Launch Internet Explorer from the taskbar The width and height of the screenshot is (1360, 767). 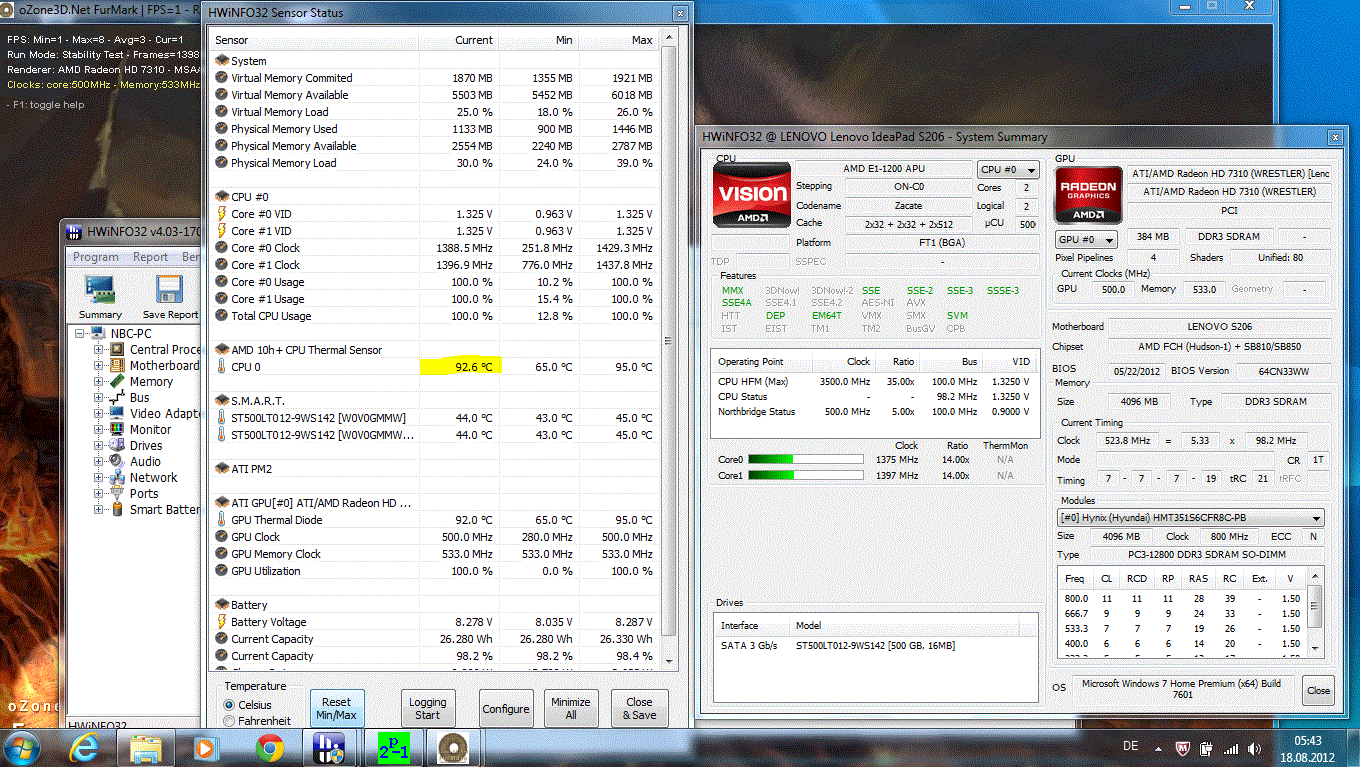tap(85, 747)
